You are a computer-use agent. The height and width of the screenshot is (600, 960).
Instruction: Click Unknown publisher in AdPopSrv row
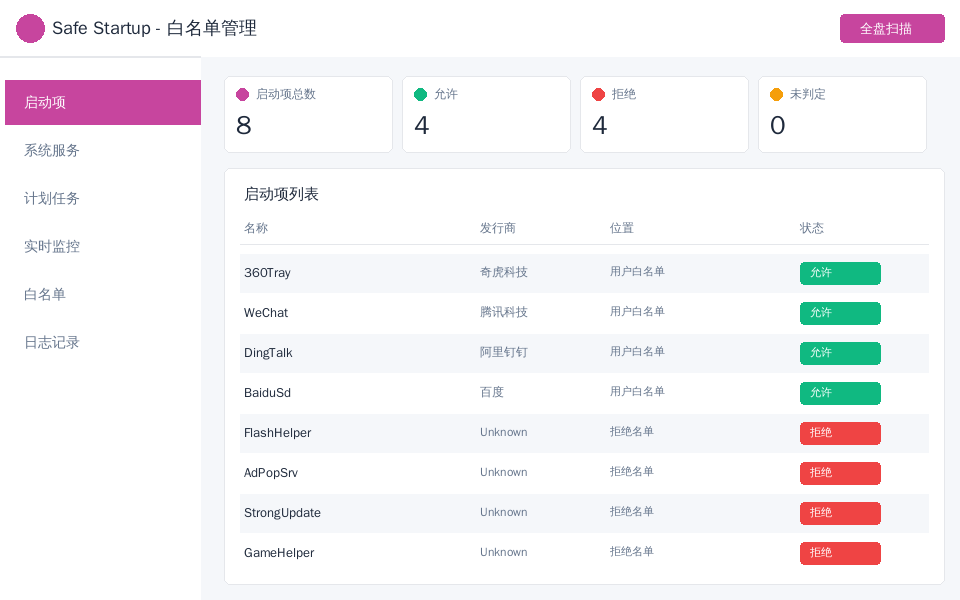click(x=503, y=472)
